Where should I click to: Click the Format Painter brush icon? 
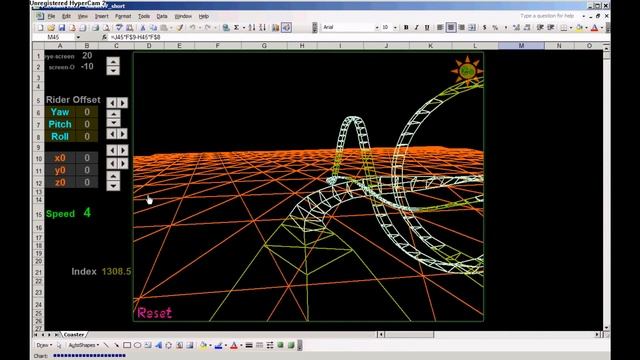[x=180, y=27]
